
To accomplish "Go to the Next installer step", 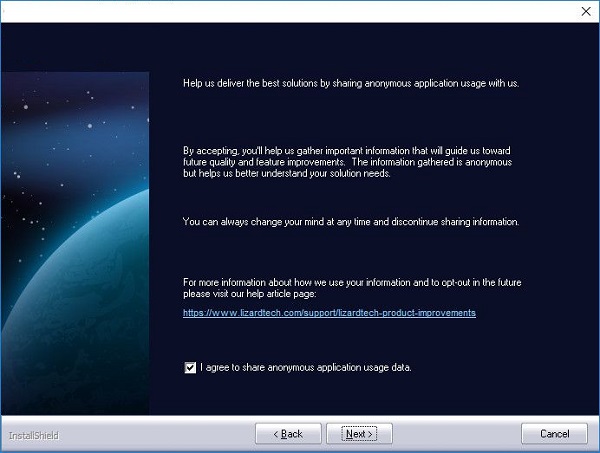I will (x=359, y=433).
